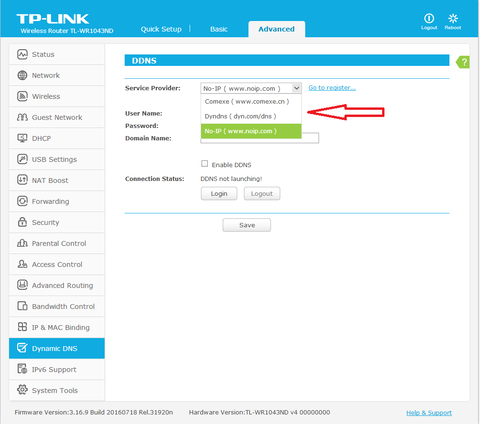480x424 pixels.
Task: Enable the DDNS checkbox
Action: click(x=205, y=164)
